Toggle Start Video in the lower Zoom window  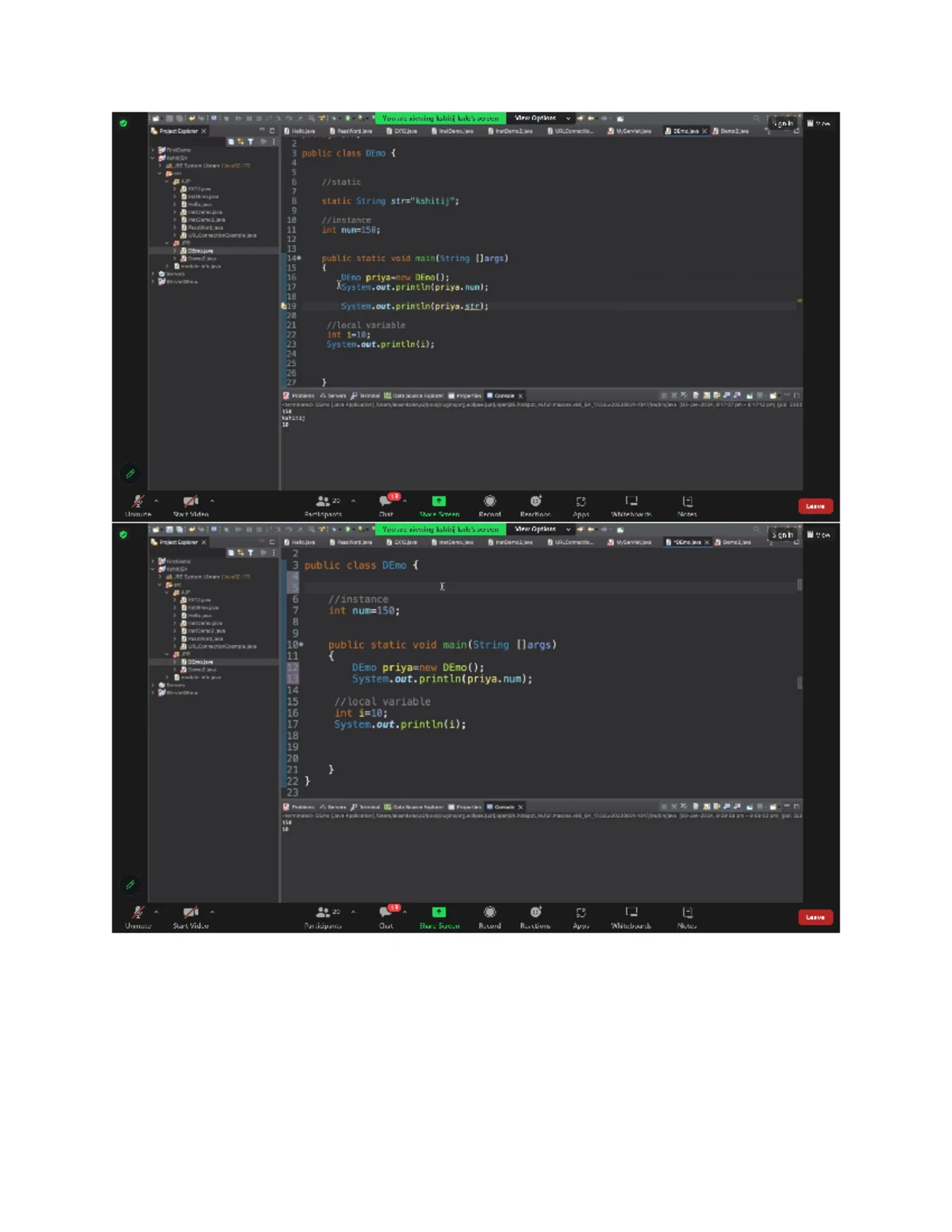[x=190, y=912]
